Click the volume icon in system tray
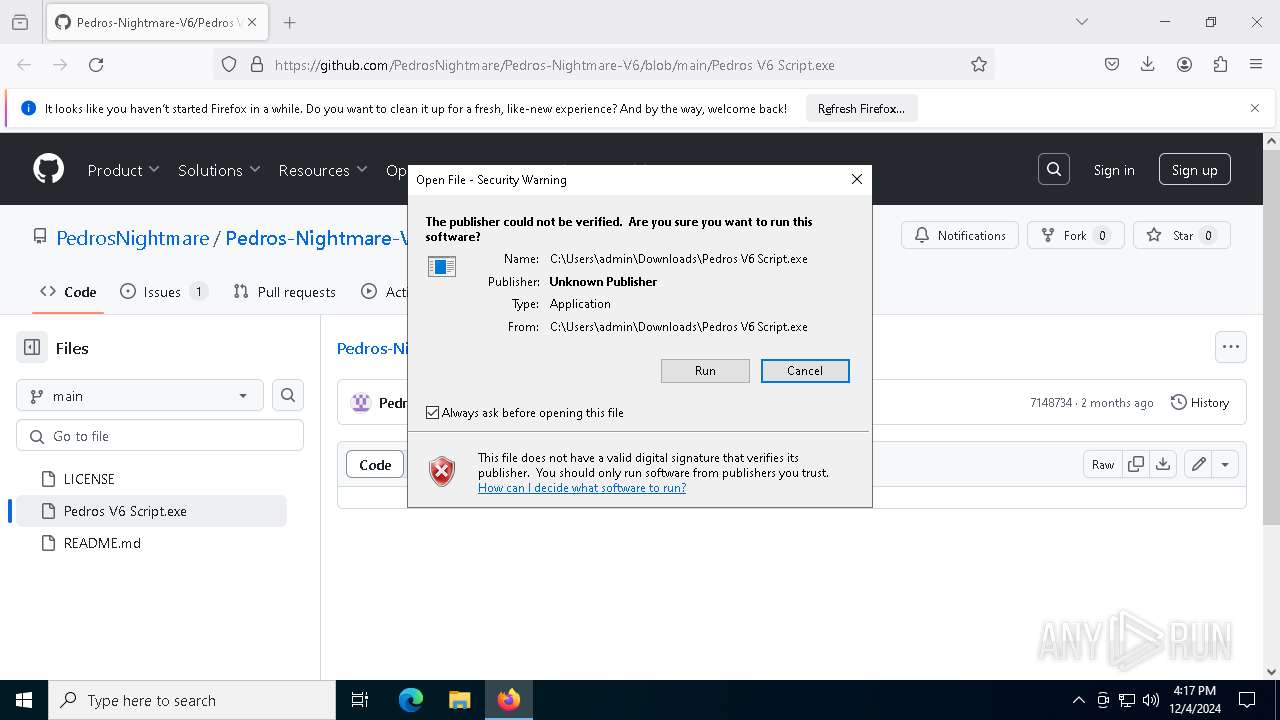The height and width of the screenshot is (720, 1280). tap(1151, 700)
